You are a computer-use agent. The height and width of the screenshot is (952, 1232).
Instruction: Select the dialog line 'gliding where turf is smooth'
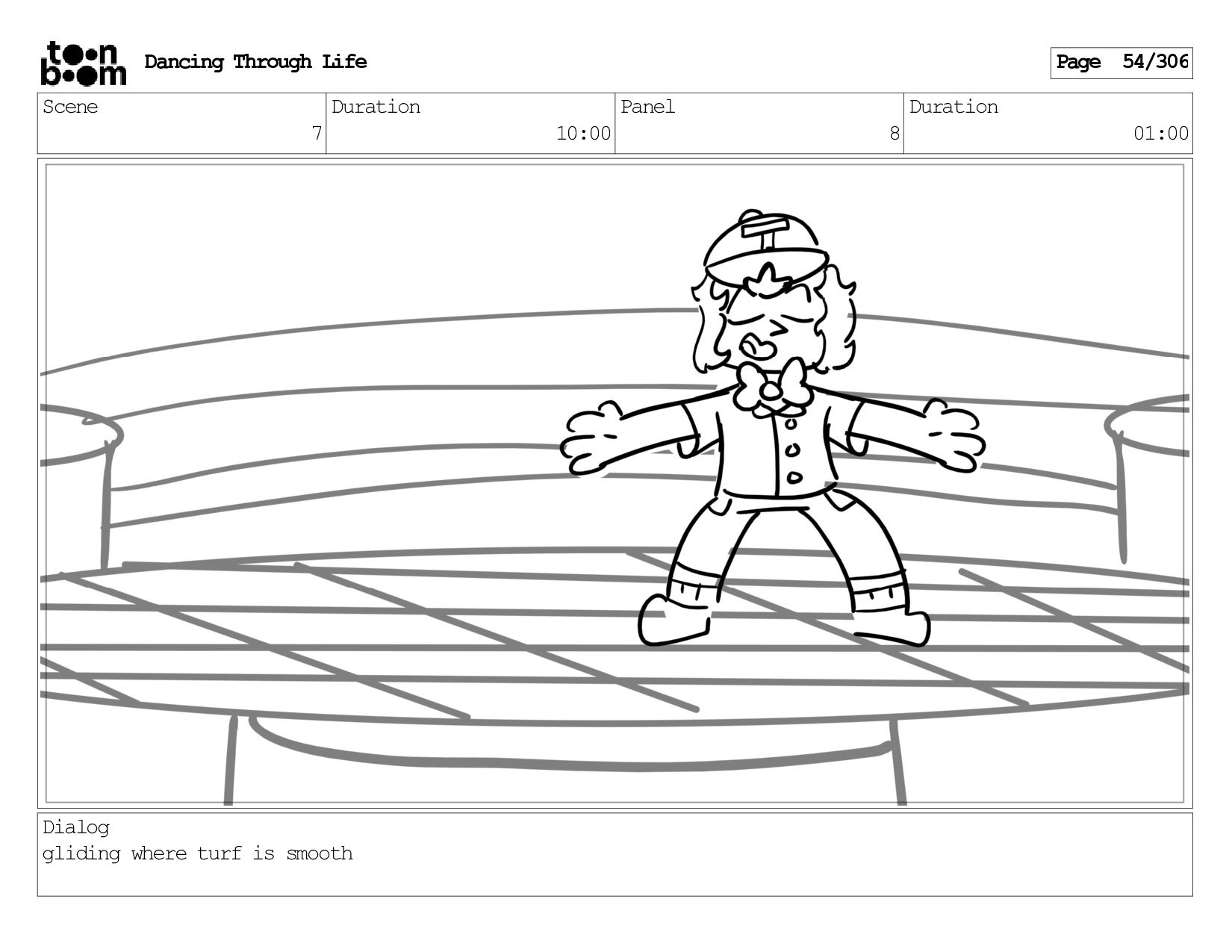tap(198, 853)
